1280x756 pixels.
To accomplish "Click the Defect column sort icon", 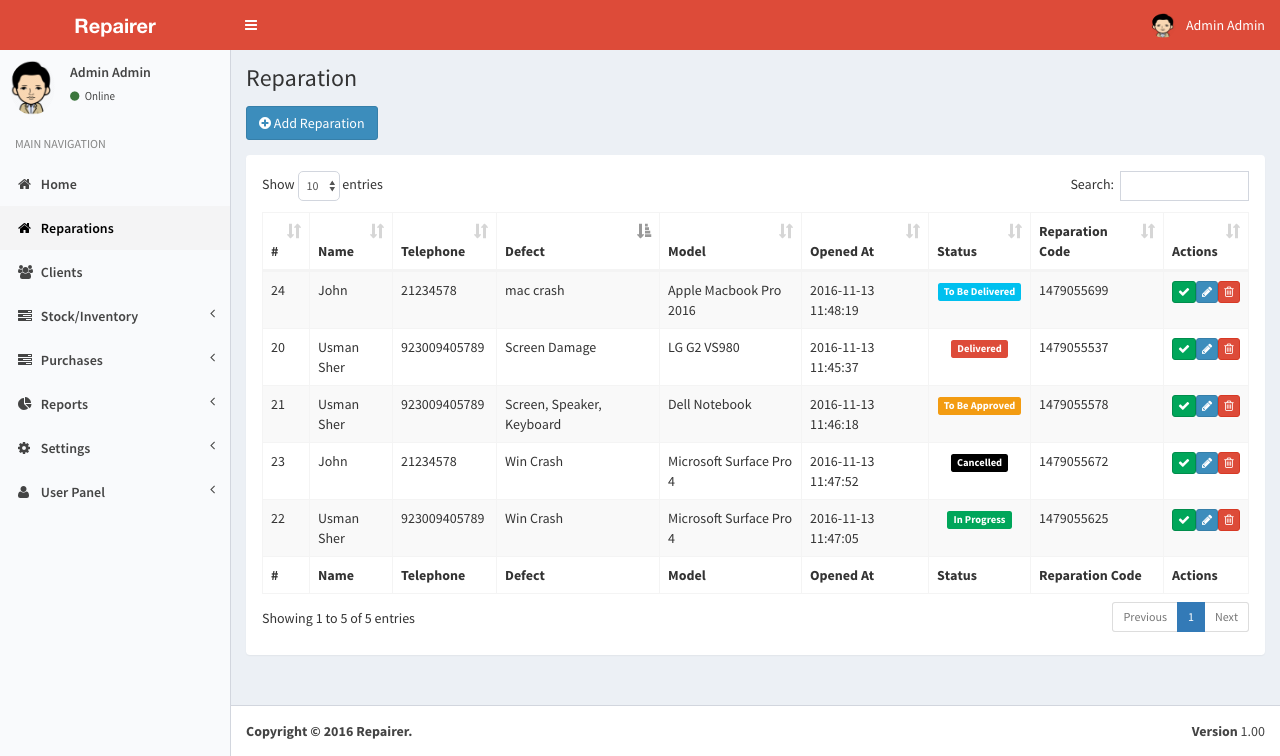I will point(644,231).
